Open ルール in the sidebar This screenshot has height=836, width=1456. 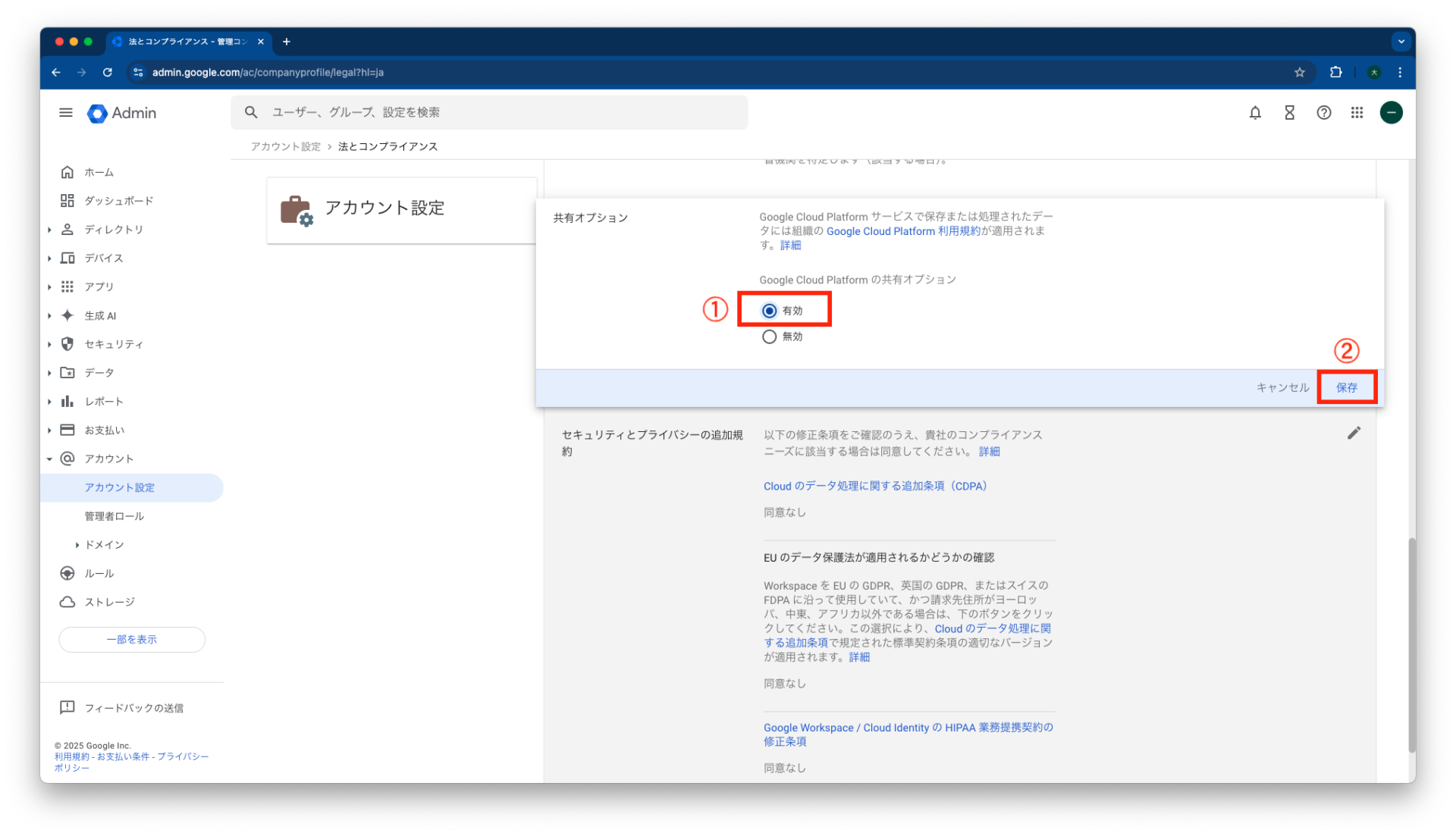click(x=99, y=574)
